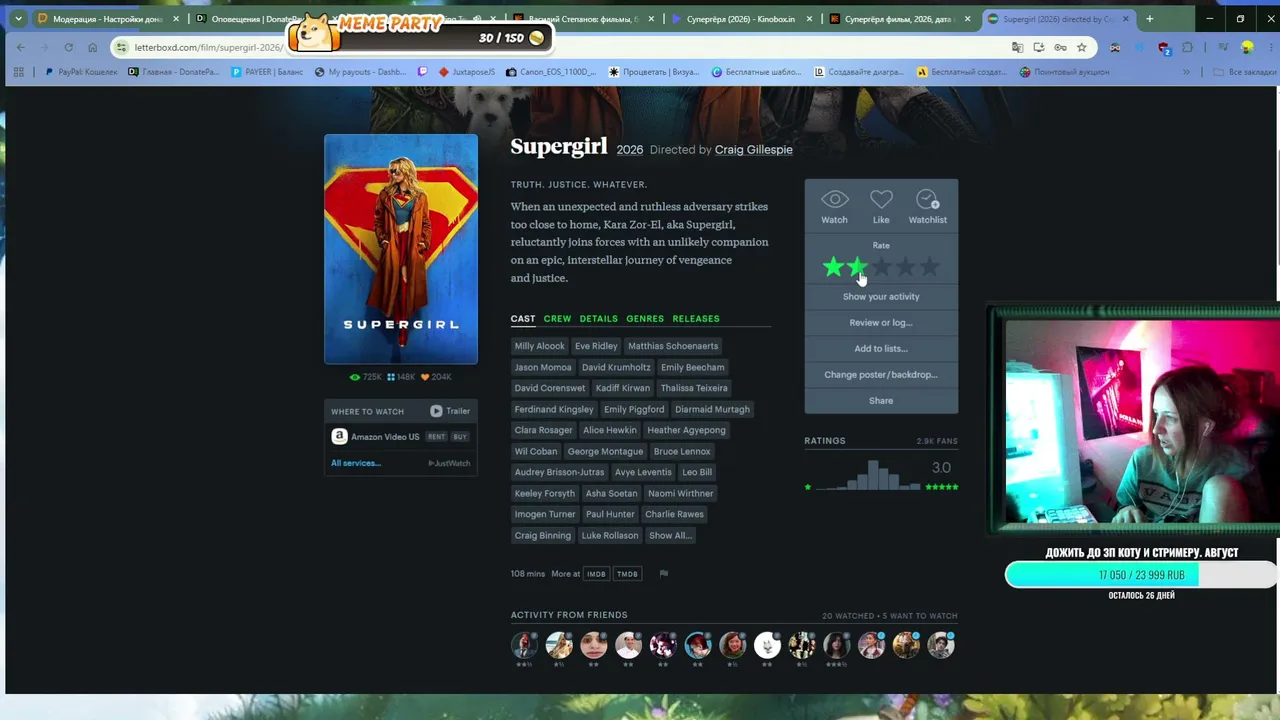Expand the cast list with Show All

[x=670, y=535]
